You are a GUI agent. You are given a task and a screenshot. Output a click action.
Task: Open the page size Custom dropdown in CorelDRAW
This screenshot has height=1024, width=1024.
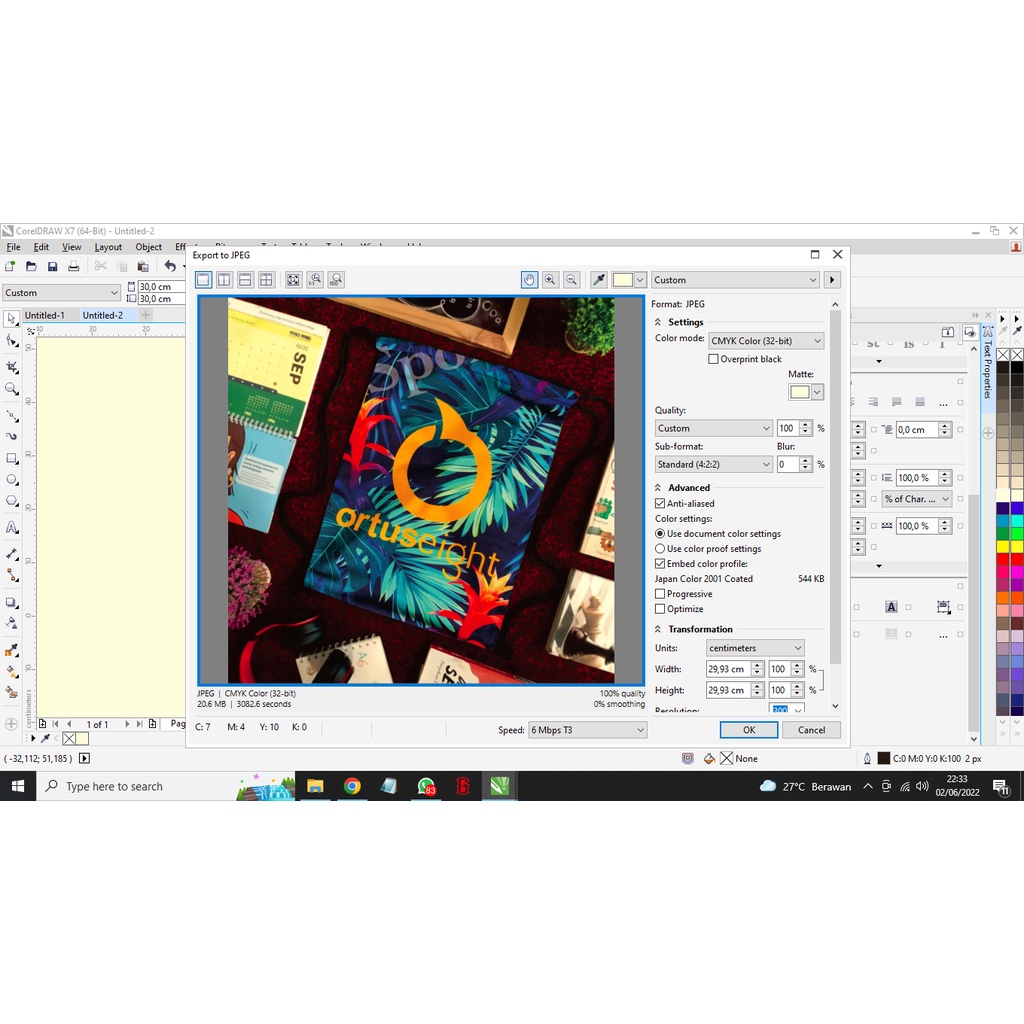(x=61, y=293)
